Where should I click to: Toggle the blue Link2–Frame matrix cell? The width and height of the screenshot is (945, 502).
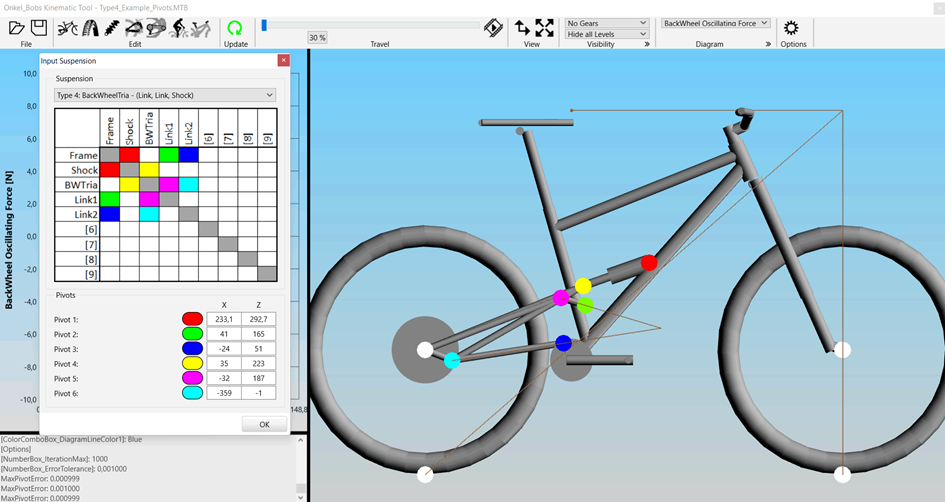coord(109,214)
